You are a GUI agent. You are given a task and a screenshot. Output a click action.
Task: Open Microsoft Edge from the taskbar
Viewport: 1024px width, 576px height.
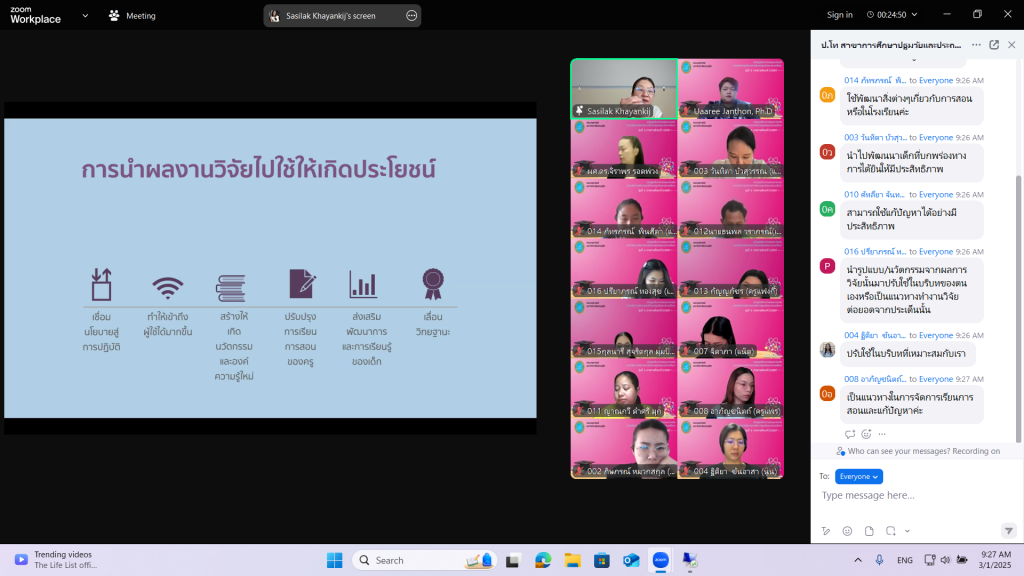543,560
